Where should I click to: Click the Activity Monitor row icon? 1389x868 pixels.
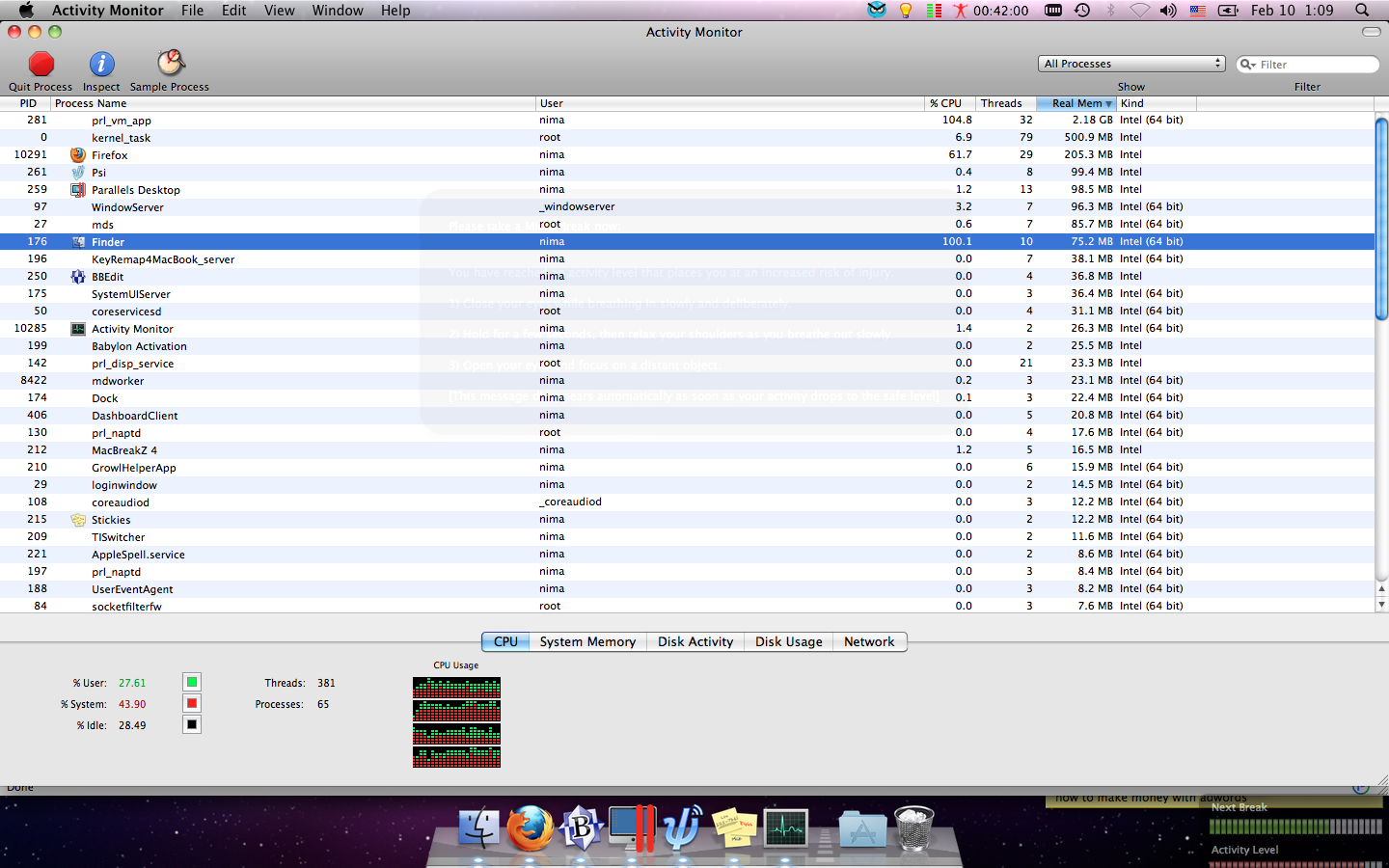click(x=78, y=329)
